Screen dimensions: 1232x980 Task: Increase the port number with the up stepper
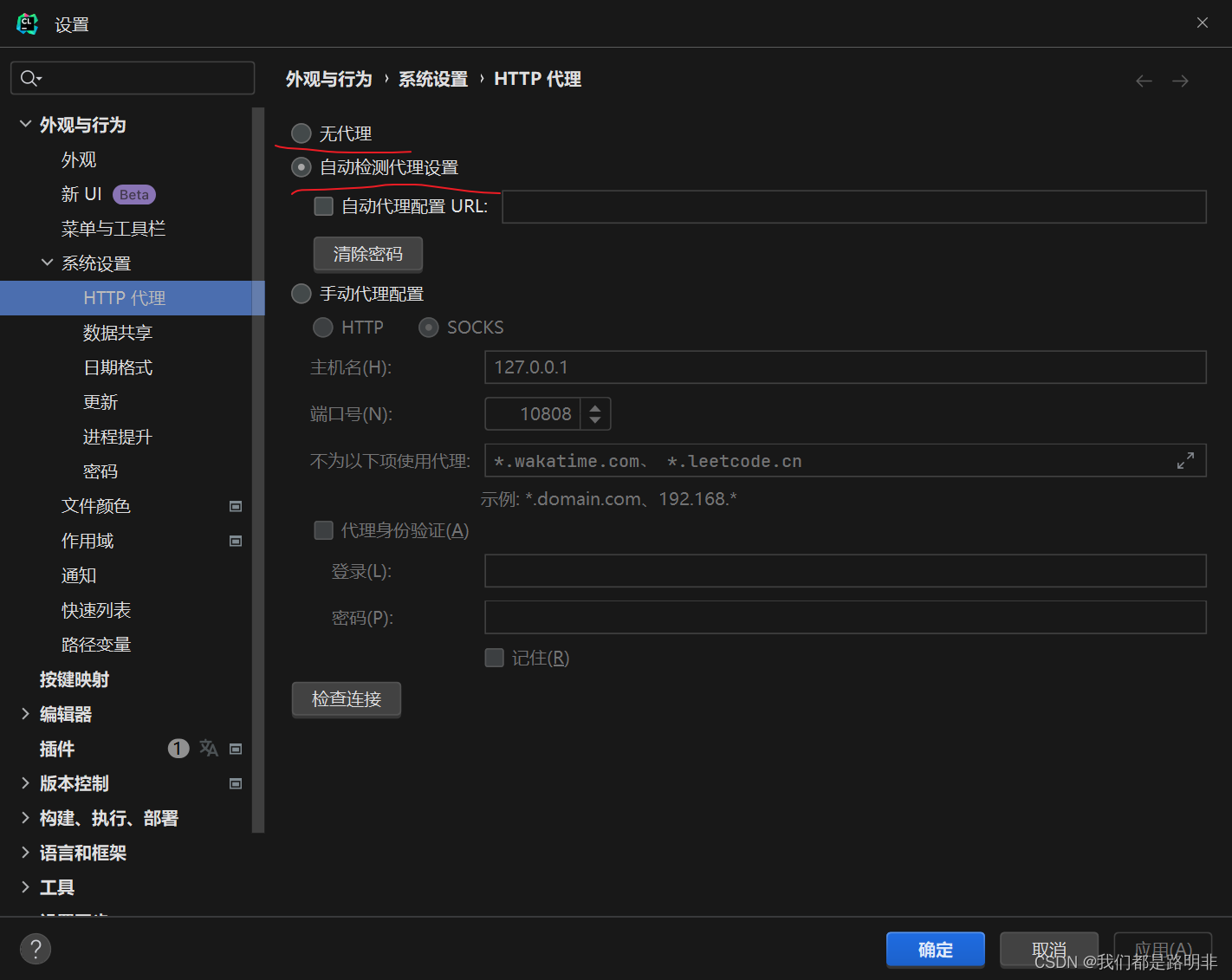pos(595,407)
